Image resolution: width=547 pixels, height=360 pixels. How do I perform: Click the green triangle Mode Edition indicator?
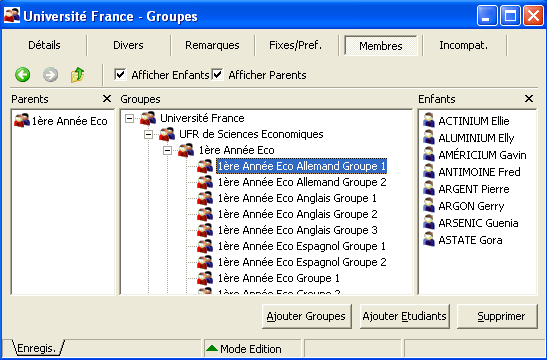tap(212, 348)
